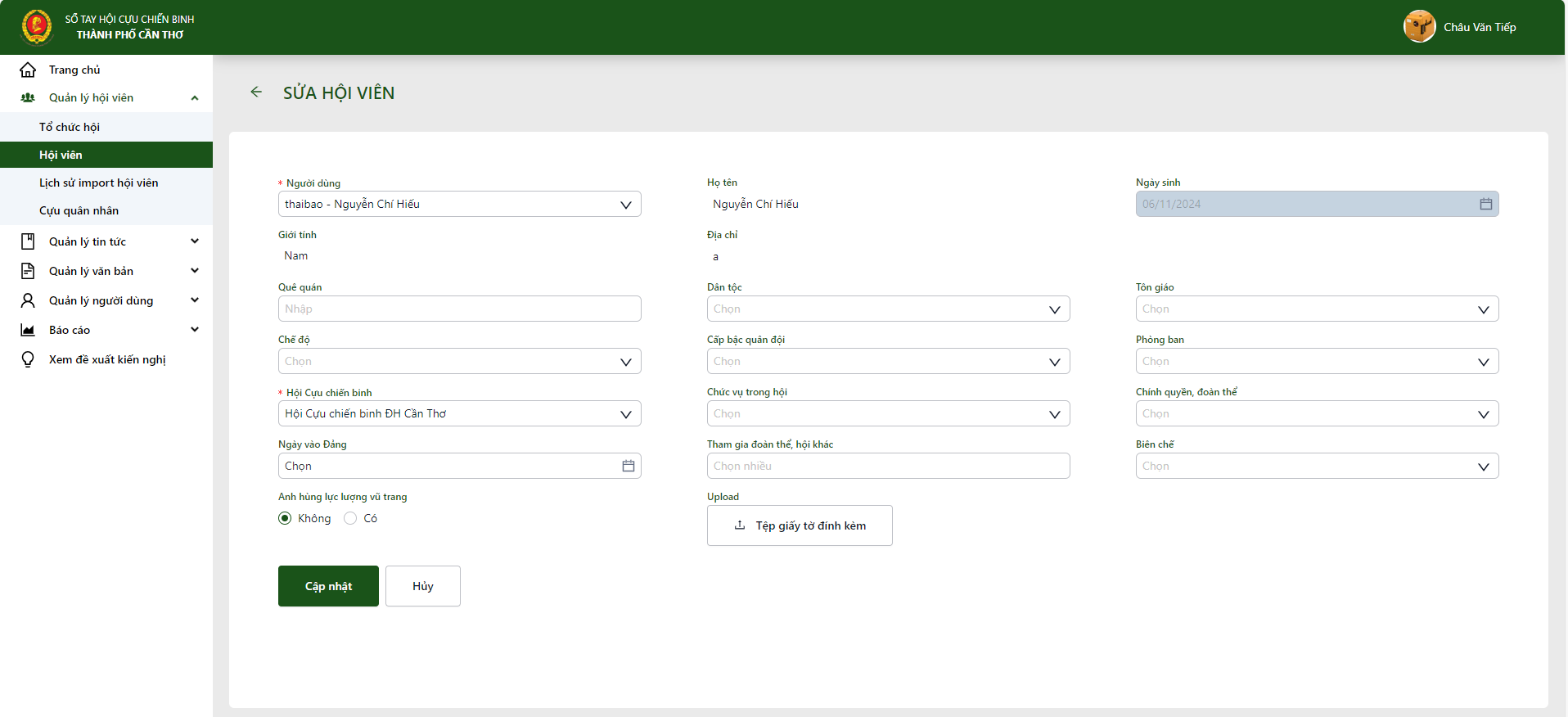Open the Tôn giáo dropdown
Viewport: 1568px width, 717px height.
1317,309
